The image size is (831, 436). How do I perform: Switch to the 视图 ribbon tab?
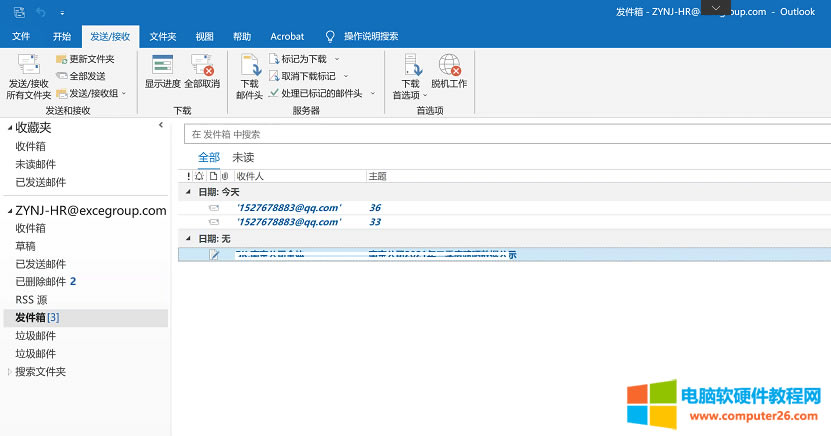coord(204,36)
